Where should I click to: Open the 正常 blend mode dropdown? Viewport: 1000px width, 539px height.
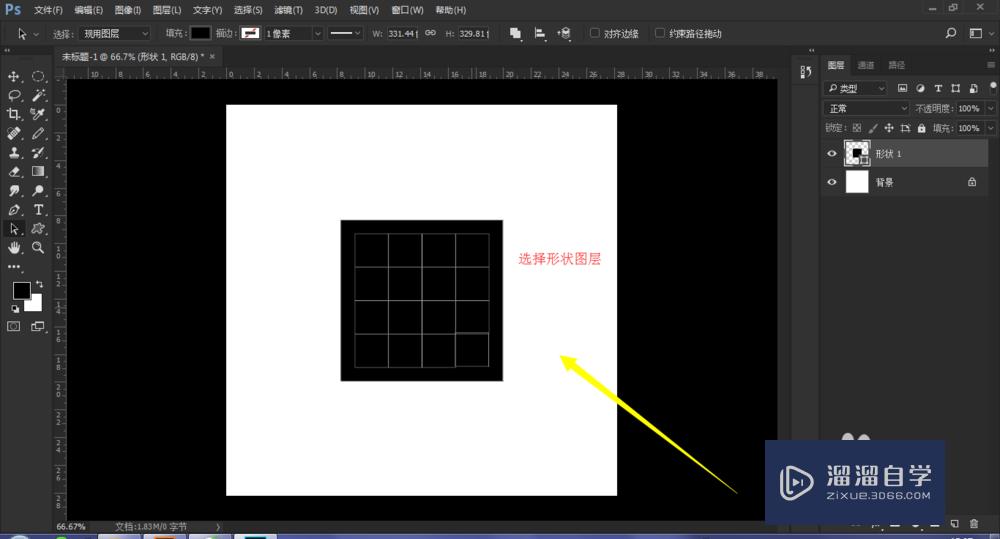pyautogui.click(x=867, y=108)
